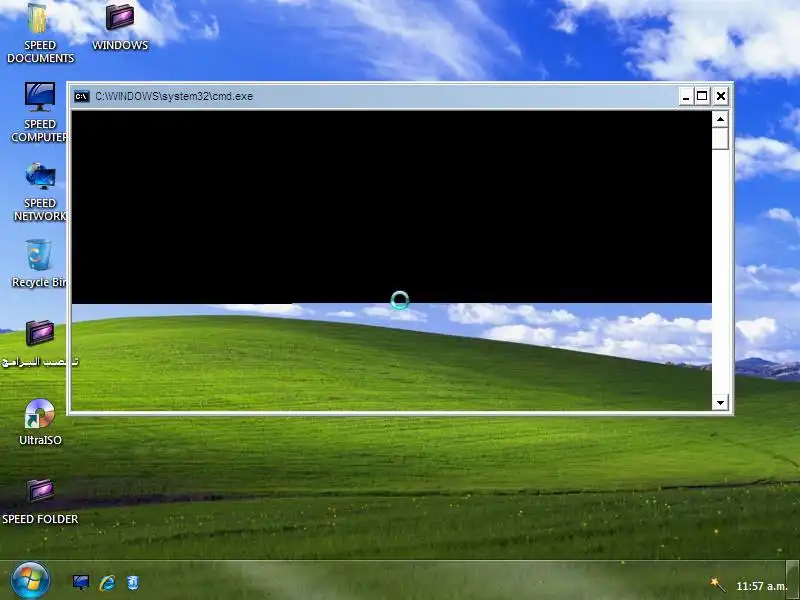Screen dimensions: 800x600
Task: Close the cmd.exe window
Action: (x=720, y=96)
